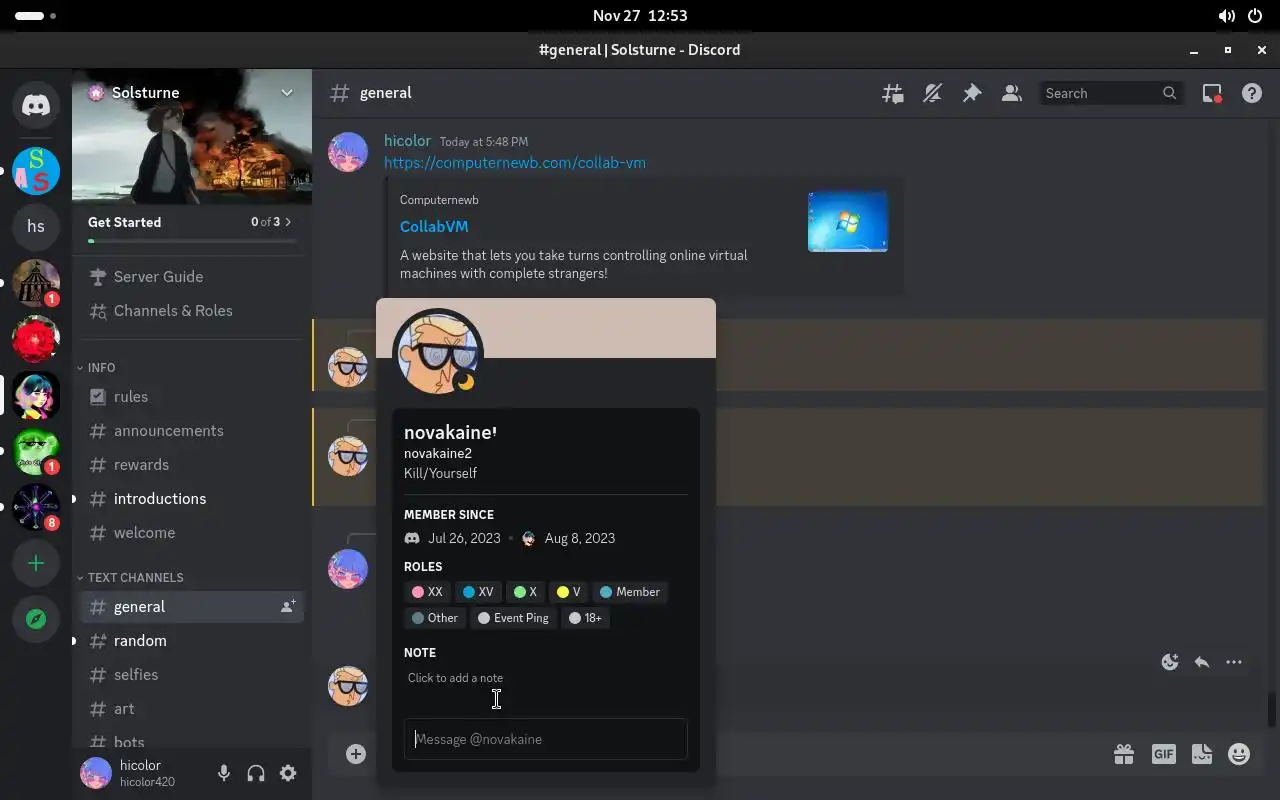Click the Member role tag

(630, 592)
